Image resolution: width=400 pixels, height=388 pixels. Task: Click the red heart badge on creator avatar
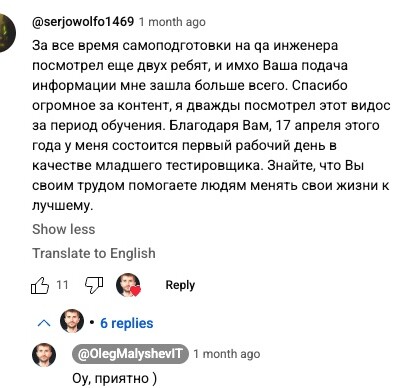(x=135, y=291)
